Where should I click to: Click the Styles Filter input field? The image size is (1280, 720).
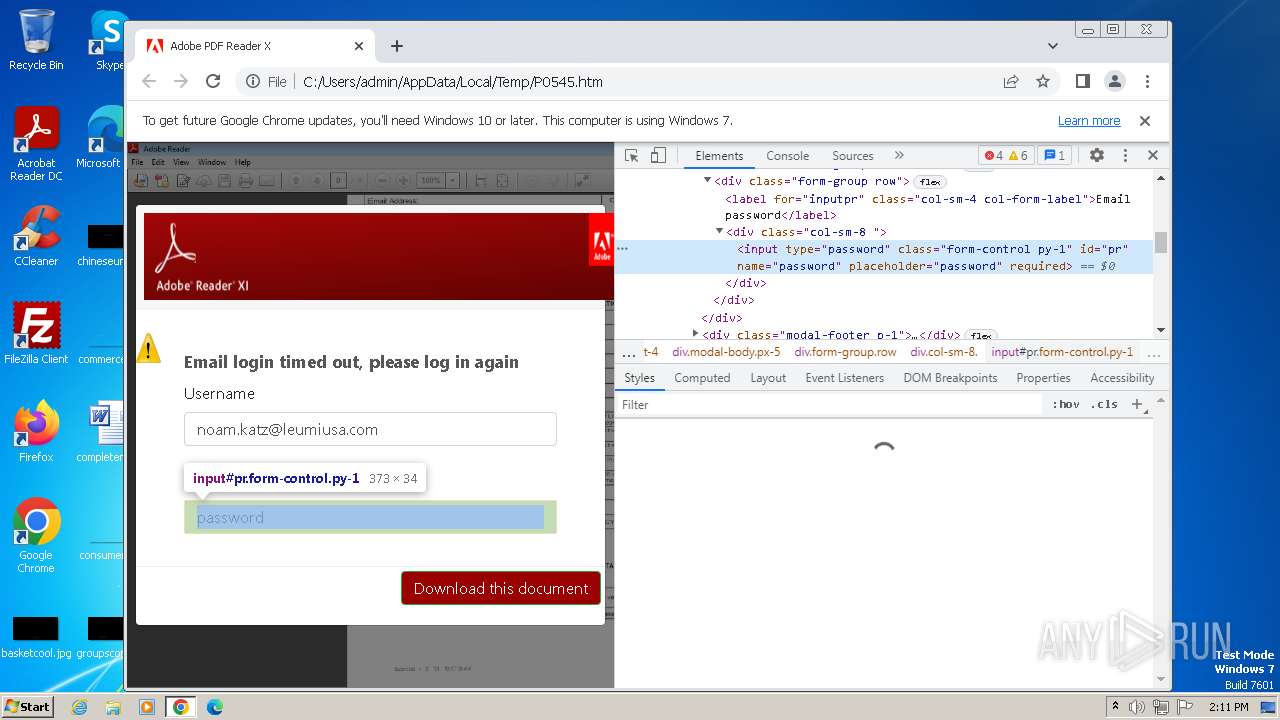[x=830, y=405]
